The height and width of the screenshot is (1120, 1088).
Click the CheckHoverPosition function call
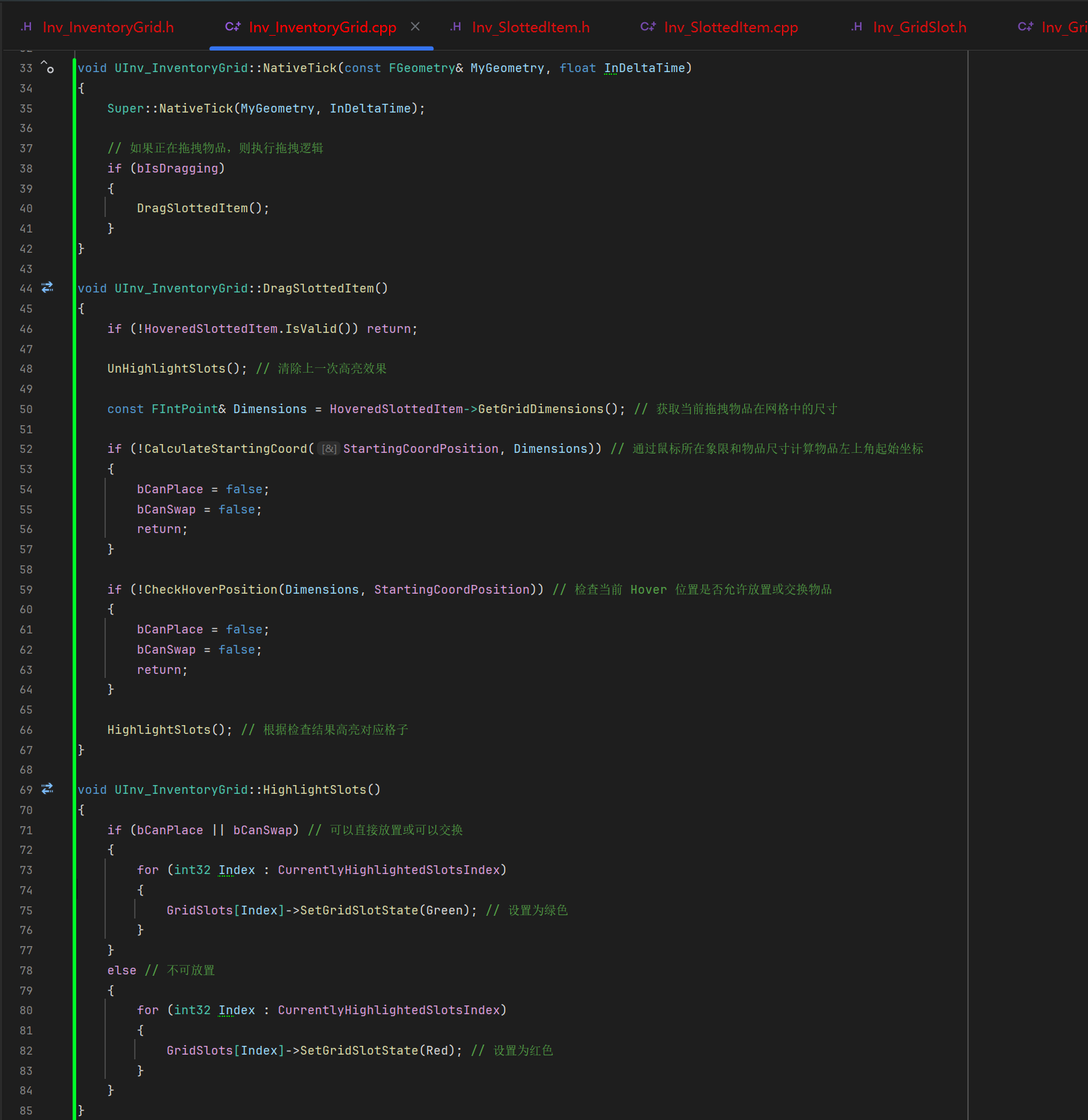(x=211, y=590)
